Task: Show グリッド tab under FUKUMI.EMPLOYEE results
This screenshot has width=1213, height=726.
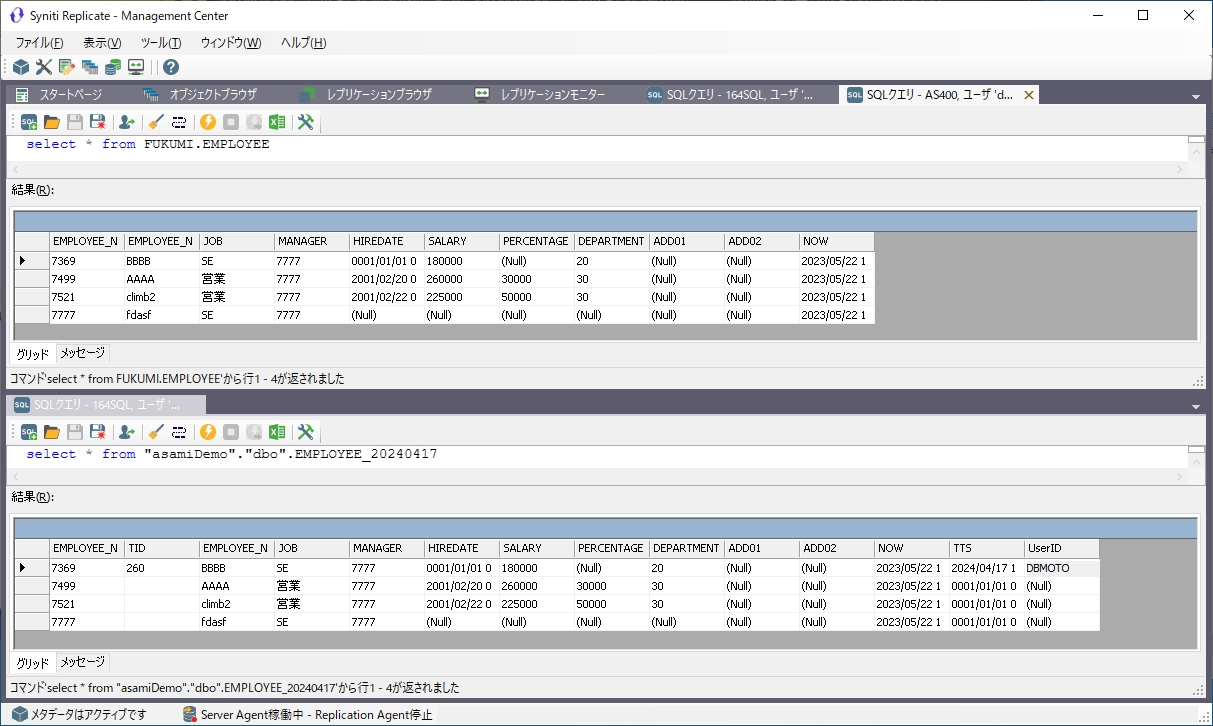Action: tap(33, 353)
